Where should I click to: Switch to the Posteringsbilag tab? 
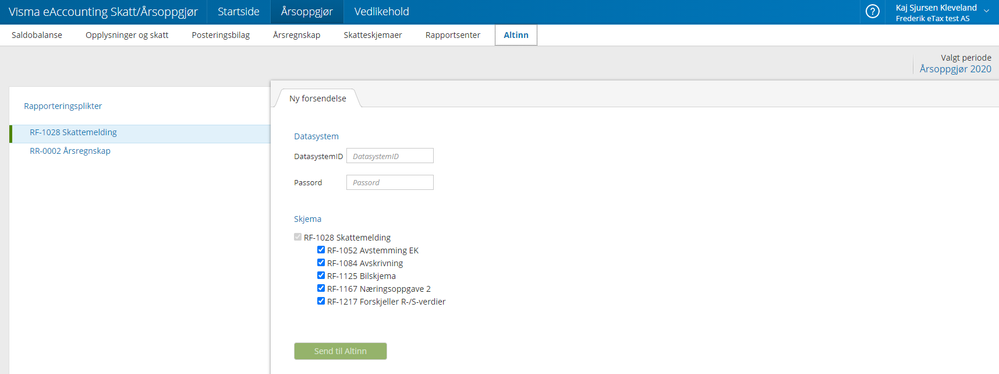tap(220, 35)
